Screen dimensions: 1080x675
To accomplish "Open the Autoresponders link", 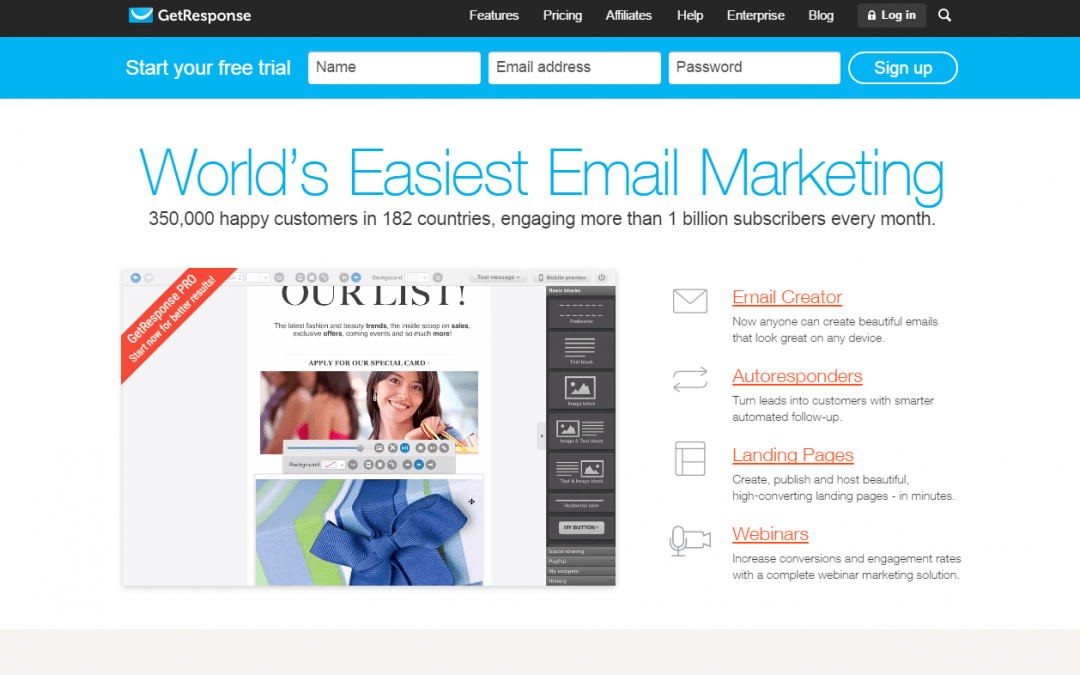I will [797, 376].
